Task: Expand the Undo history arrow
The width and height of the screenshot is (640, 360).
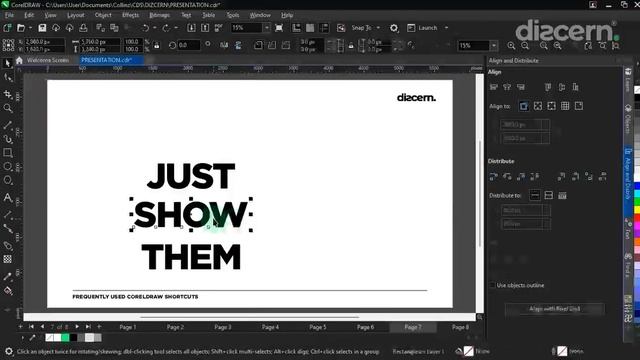Action: (x=155, y=28)
